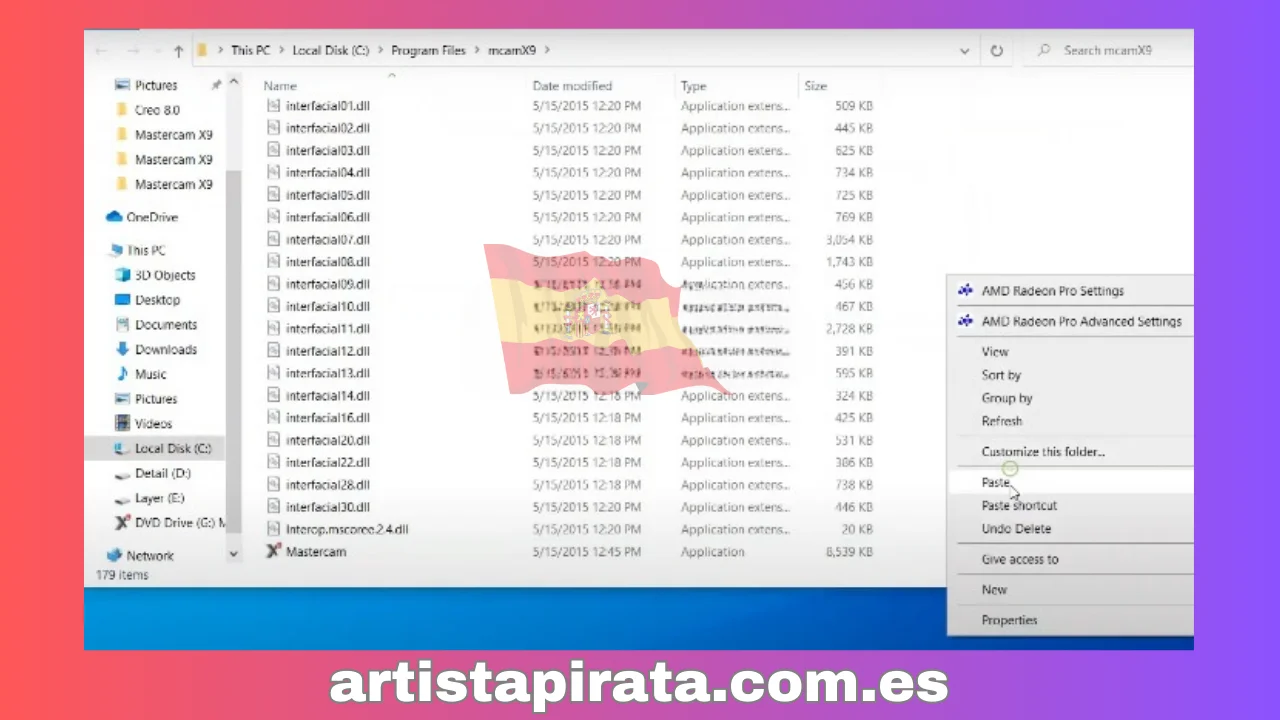1280x720 pixels.
Task: Click the Refresh button beside address bar
Action: click(997, 50)
